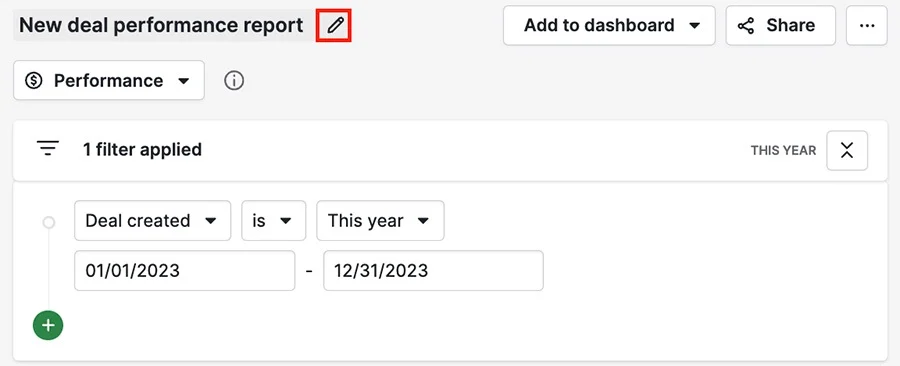Click the pencil icon to rename report
900x366 pixels.
click(x=335, y=25)
